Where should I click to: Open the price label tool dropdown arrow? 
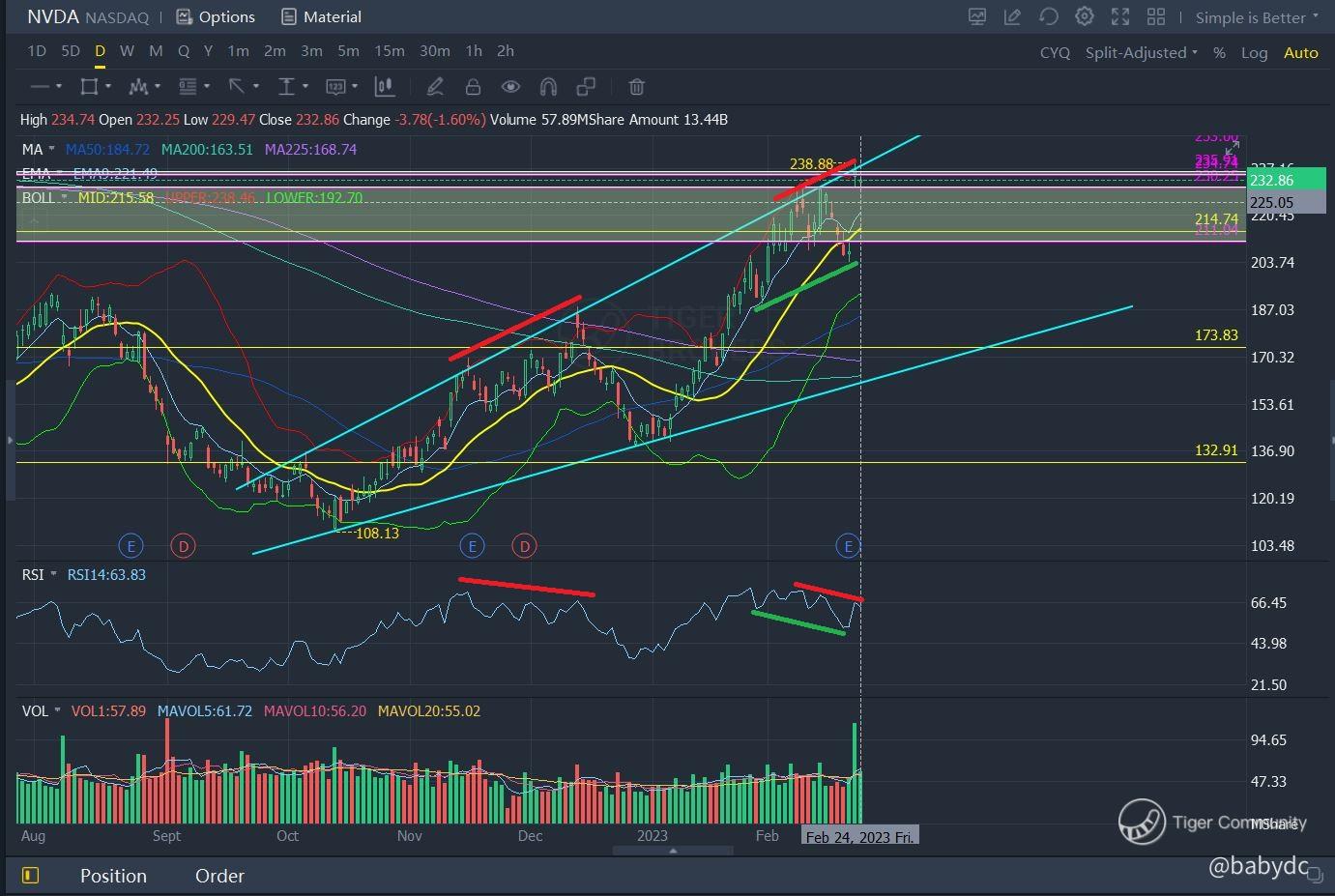click(355, 87)
